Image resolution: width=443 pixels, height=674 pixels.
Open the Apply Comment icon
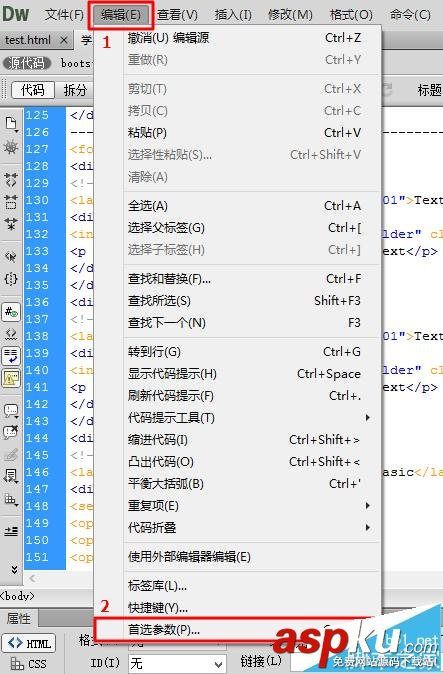coord(11,411)
